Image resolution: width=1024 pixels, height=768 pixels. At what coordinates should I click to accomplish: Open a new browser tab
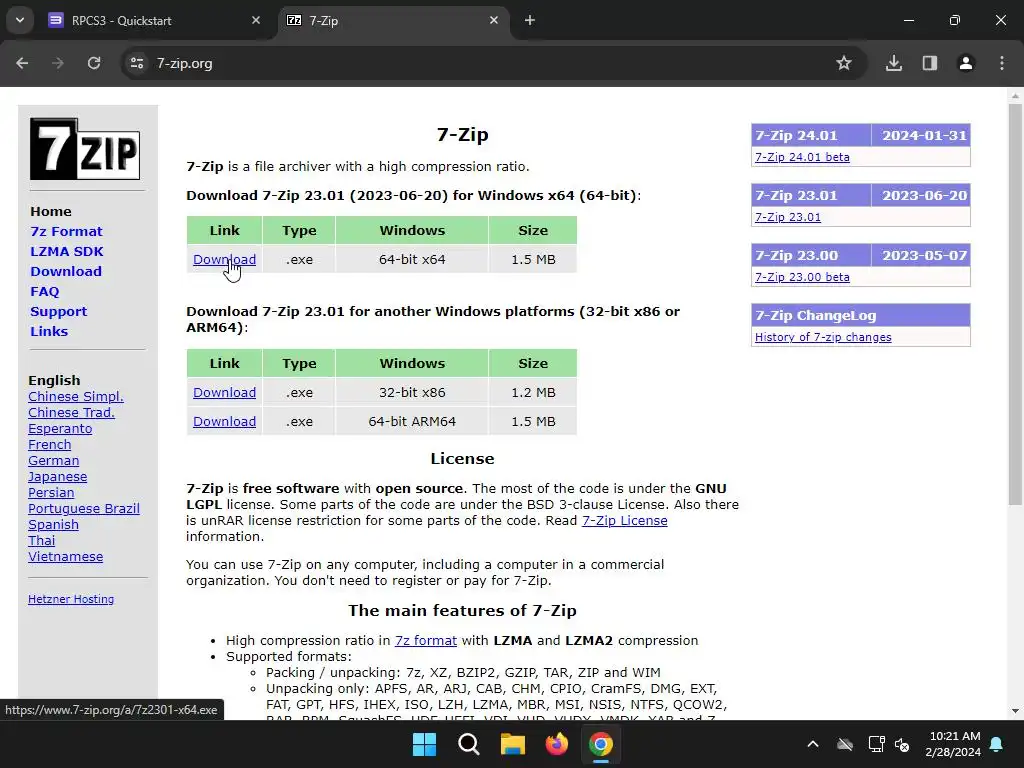[530, 20]
